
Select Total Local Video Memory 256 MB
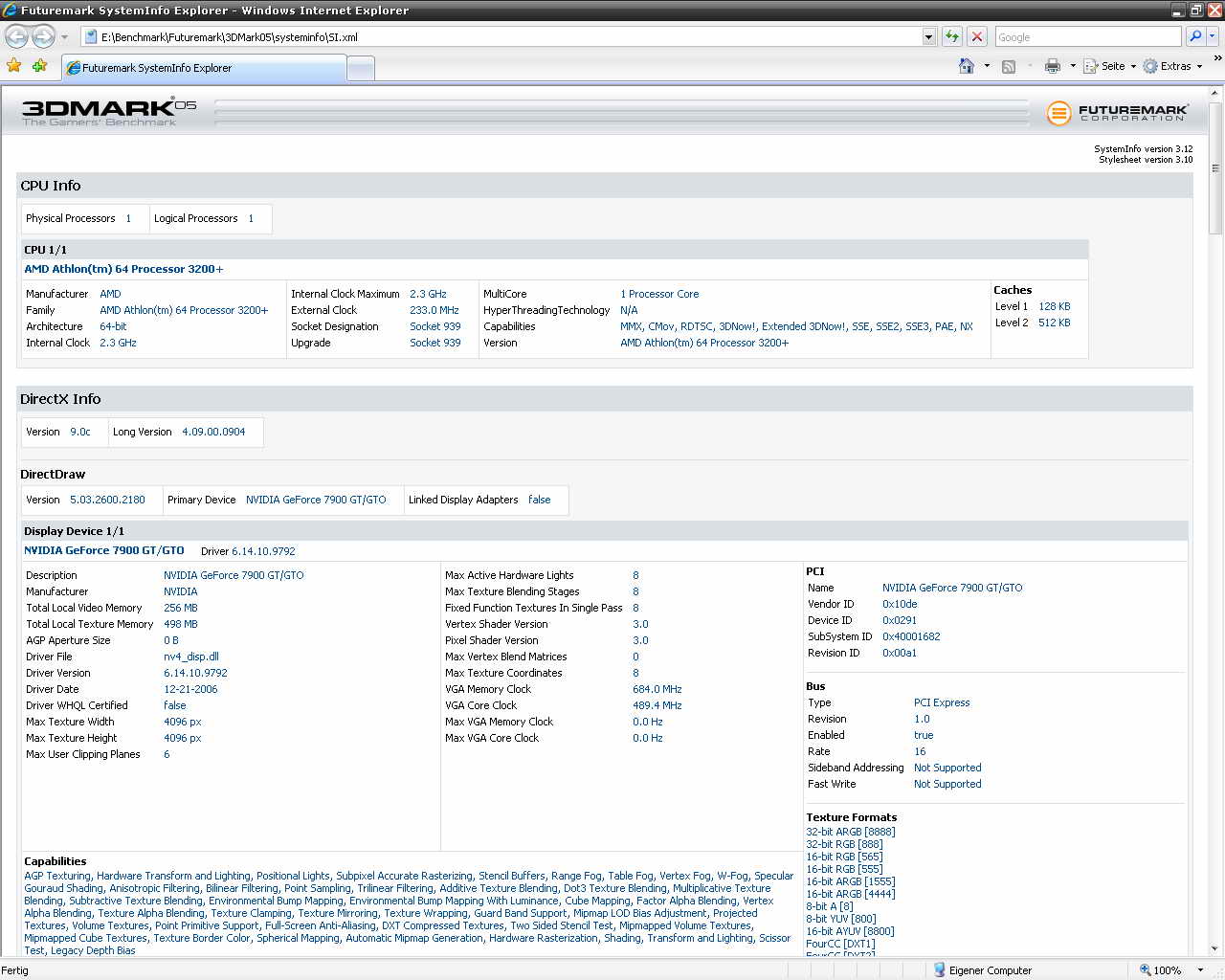(x=181, y=608)
